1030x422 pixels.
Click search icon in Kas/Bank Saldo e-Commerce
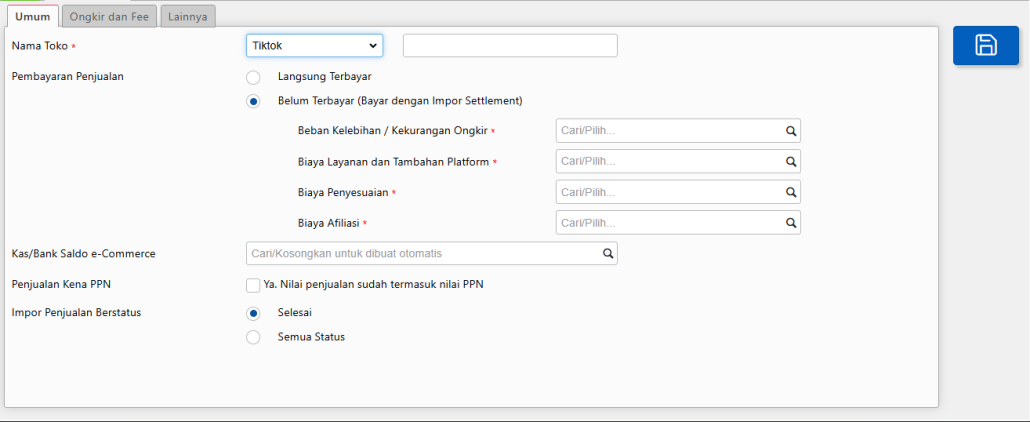[607, 254]
